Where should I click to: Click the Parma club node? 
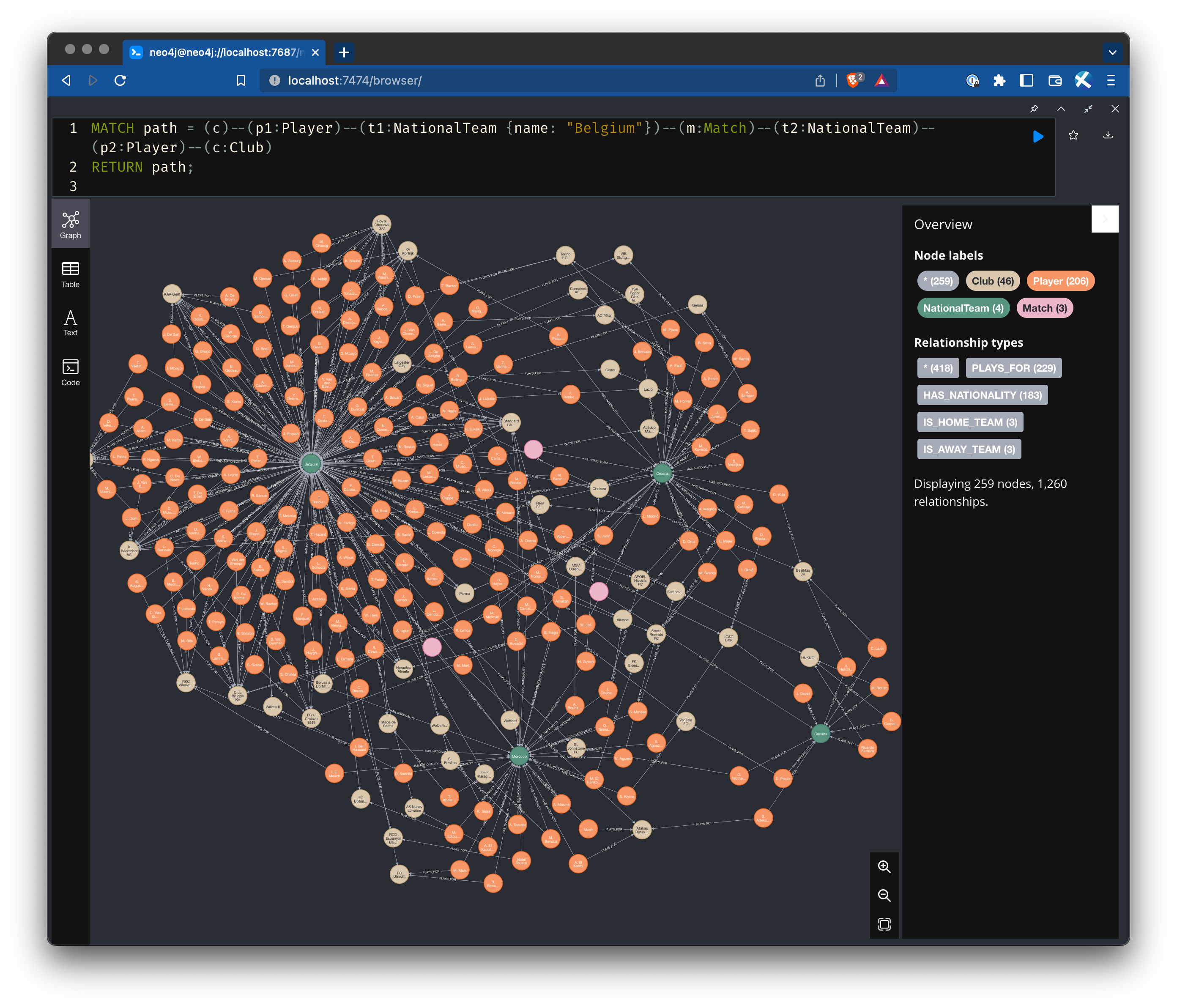click(x=465, y=593)
